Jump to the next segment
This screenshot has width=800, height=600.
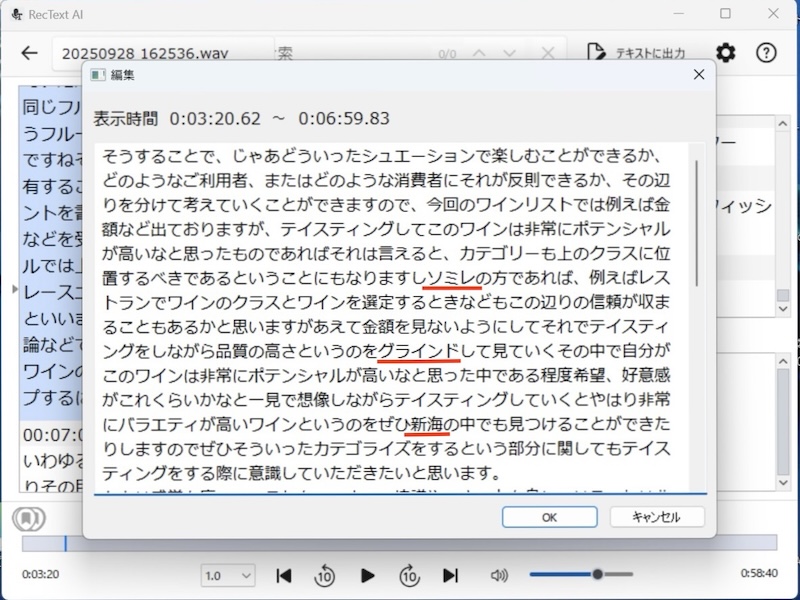point(450,575)
